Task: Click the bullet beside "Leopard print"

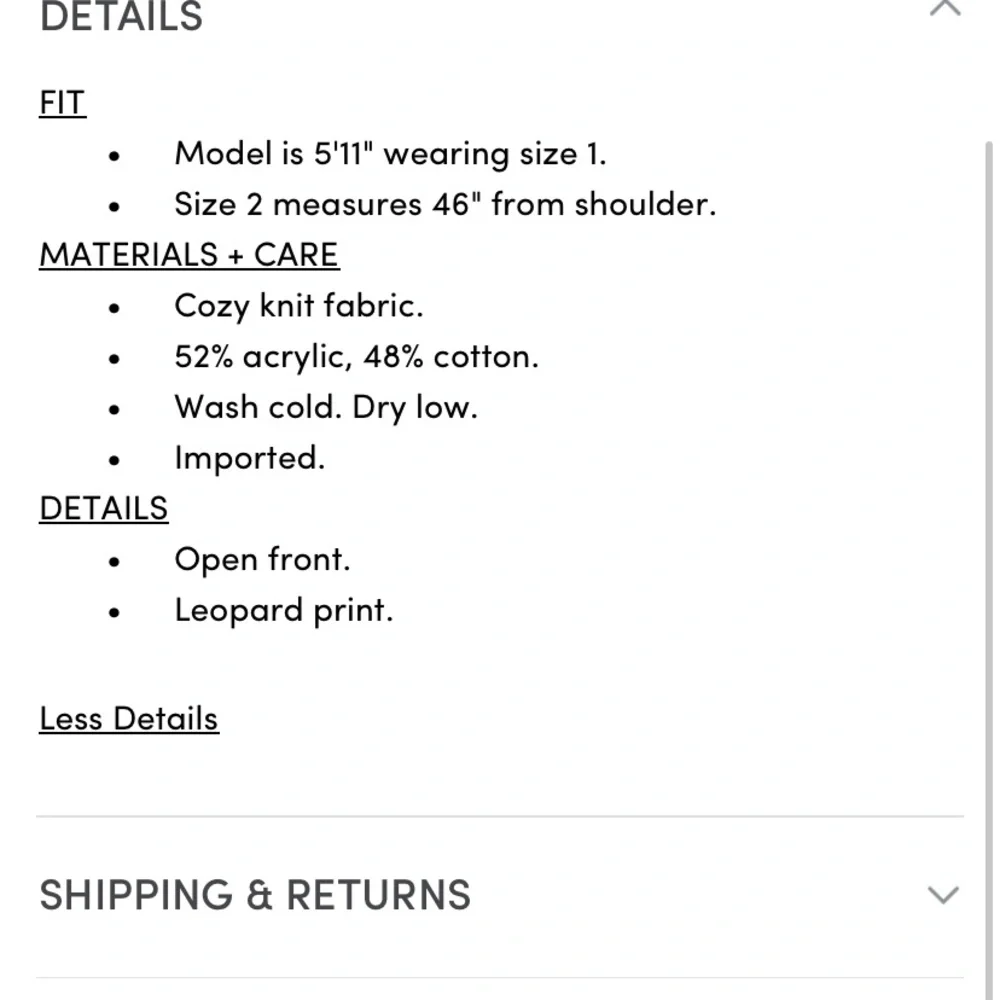Action: click(x=116, y=612)
